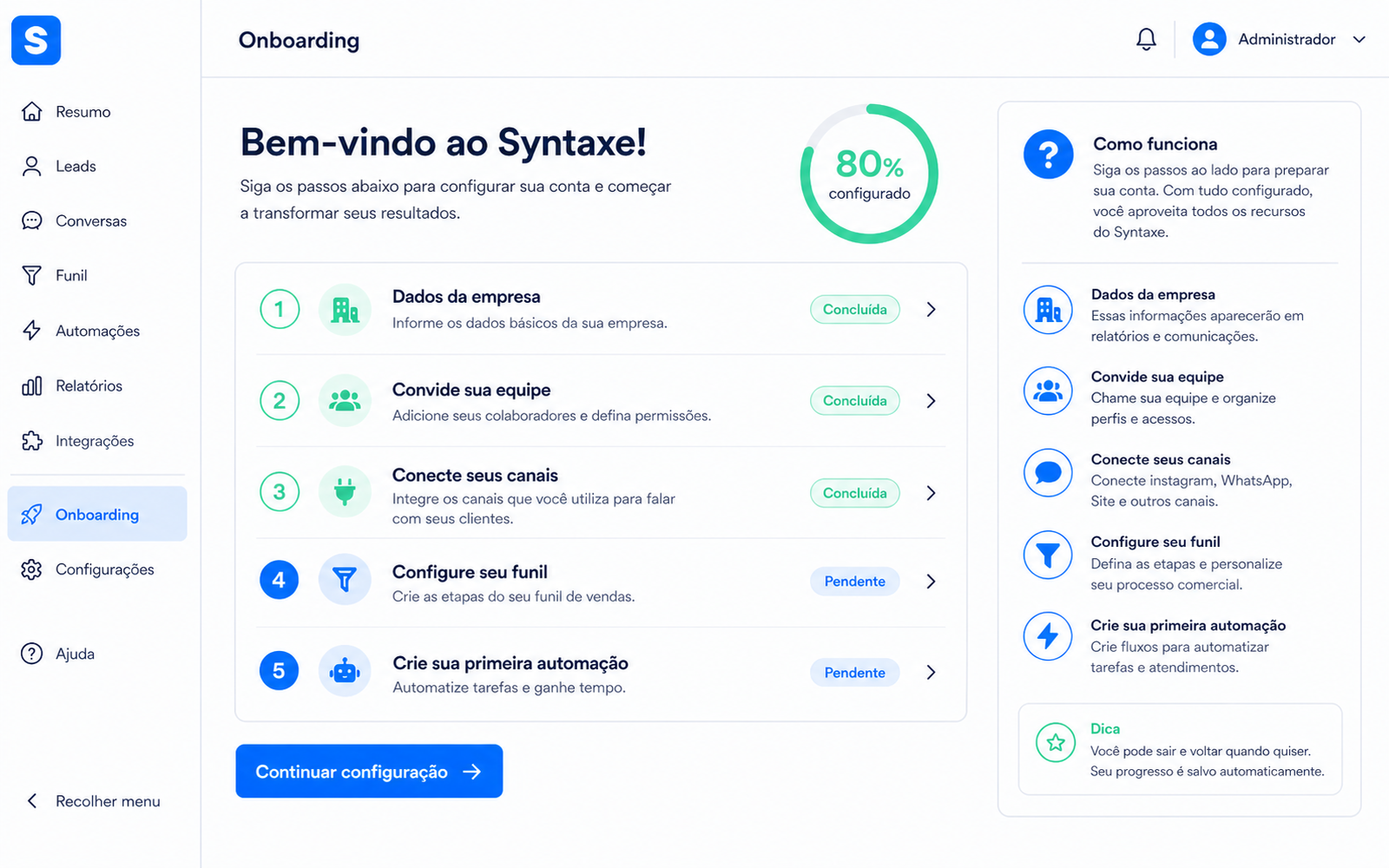Open the Leads menu item
The width and height of the screenshot is (1389, 868).
(97, 167)
